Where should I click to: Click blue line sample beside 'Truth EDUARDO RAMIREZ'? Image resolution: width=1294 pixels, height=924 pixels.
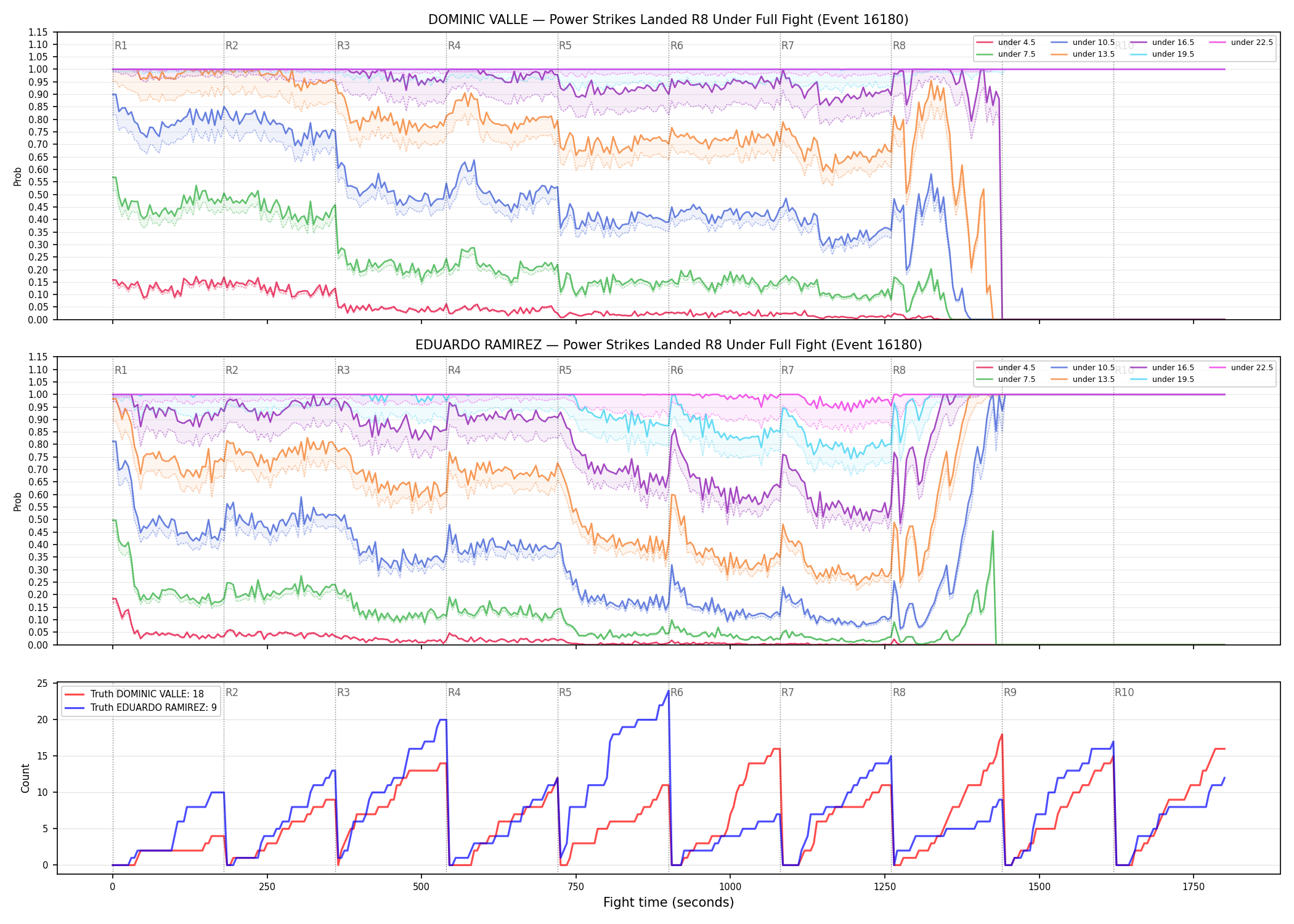pos(75,708)
